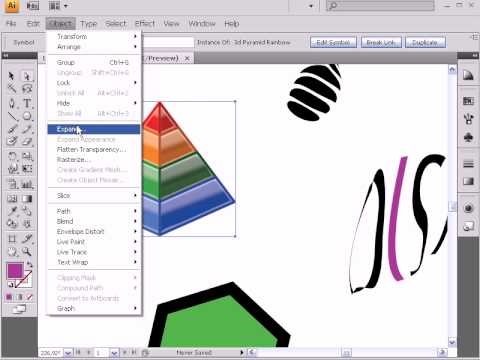480x360 pixels.
Task: Swap fill and stroke colors
Action: point(30,265)
